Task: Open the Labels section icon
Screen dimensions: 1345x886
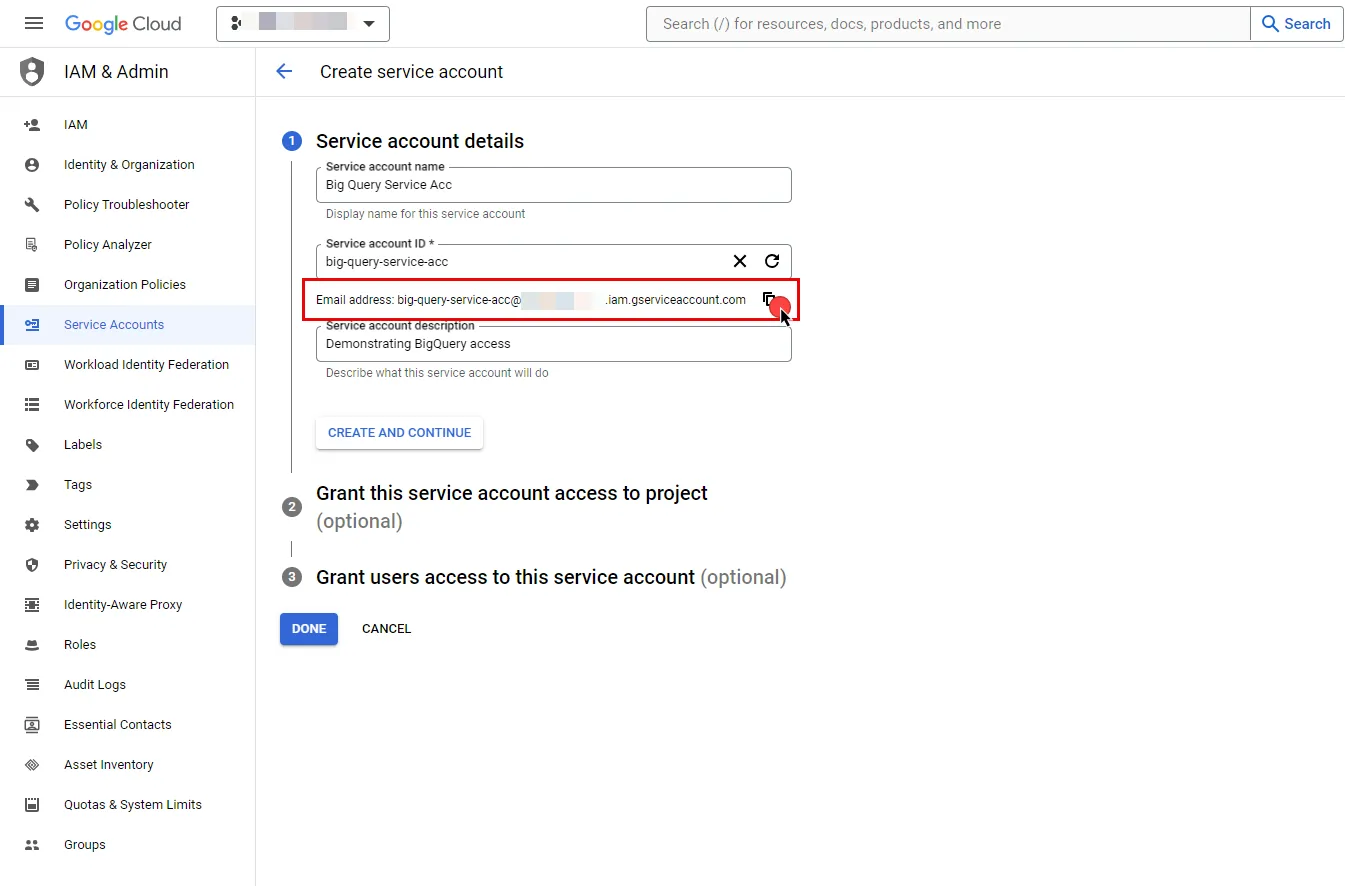Action: tap(33, 444)
